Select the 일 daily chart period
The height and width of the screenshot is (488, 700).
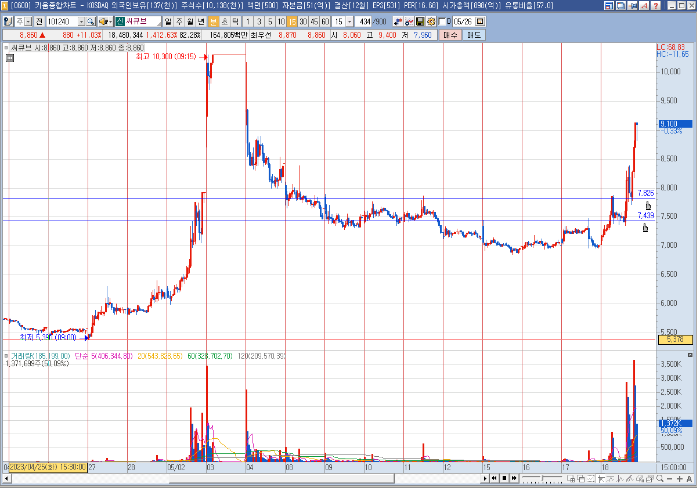pyautogui.click(x=168, y=21)
